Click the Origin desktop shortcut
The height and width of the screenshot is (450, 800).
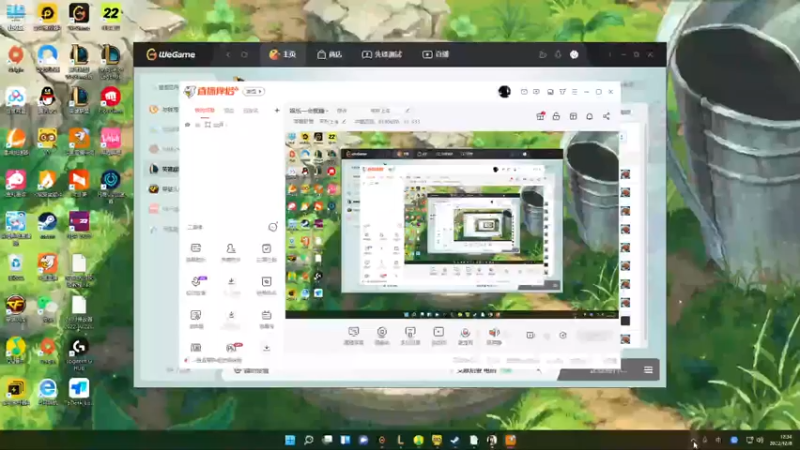16,58
